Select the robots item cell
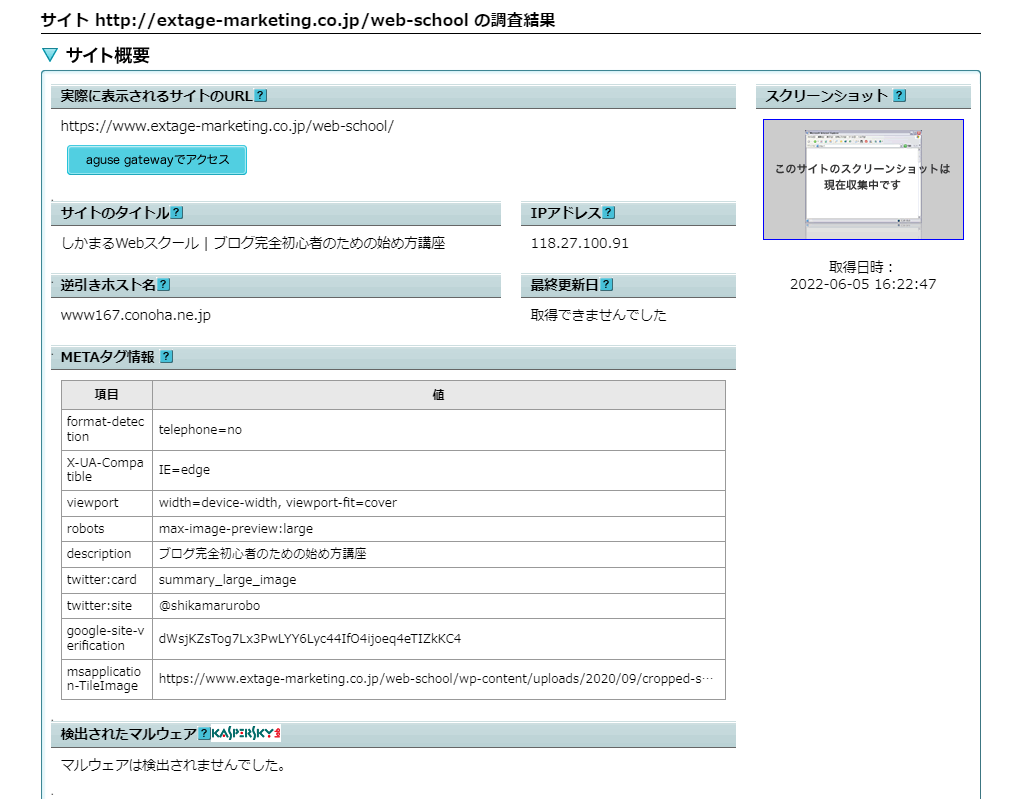 pos(107,528)
